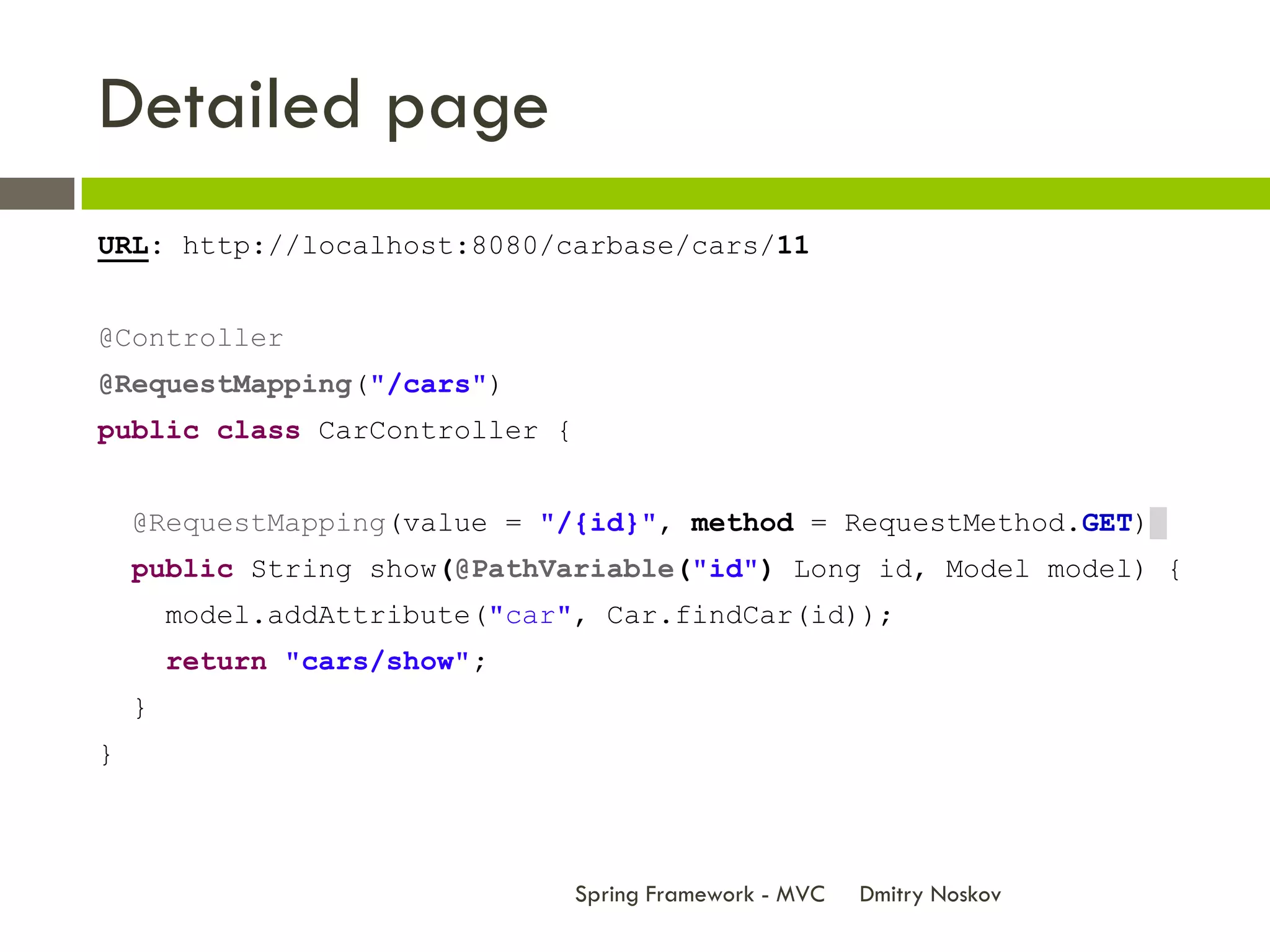Click the bold 'method' attribute
Screen dimensions: 1270x952
click(742, 523)
